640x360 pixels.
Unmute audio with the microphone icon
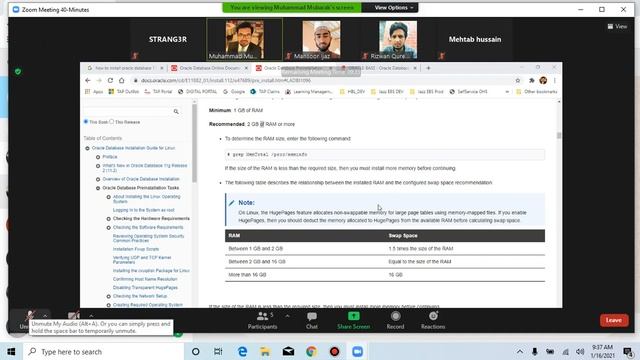click(29, 316)
